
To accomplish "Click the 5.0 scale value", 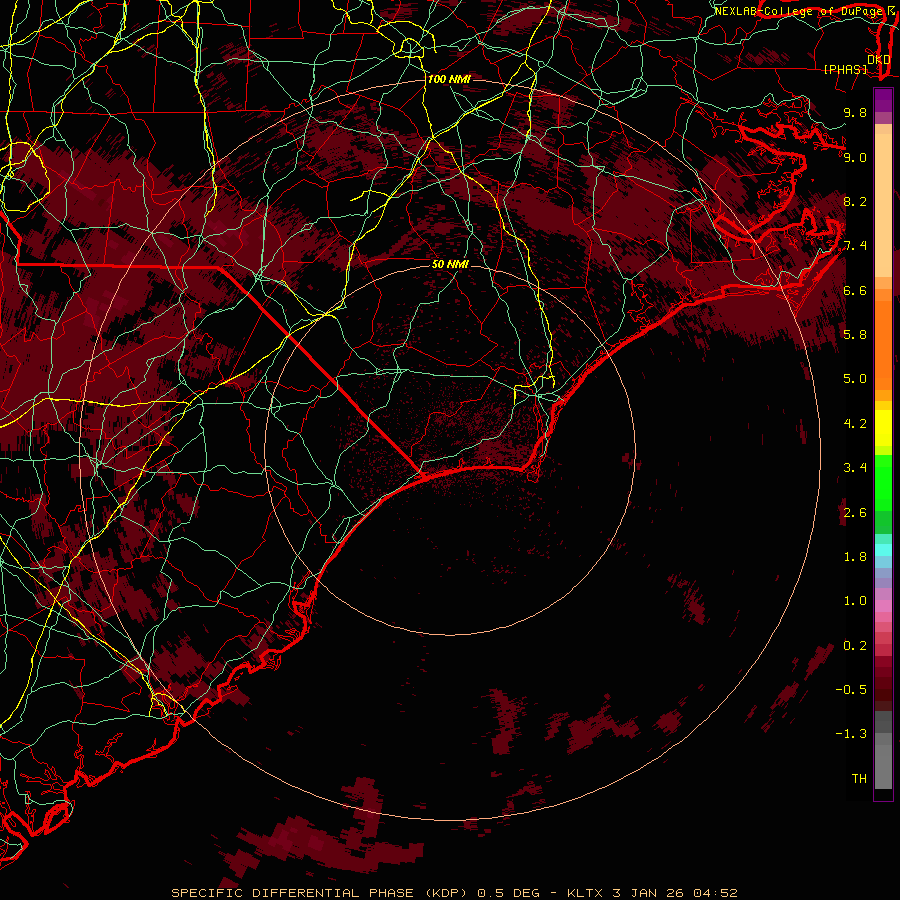I will (855, 379).
